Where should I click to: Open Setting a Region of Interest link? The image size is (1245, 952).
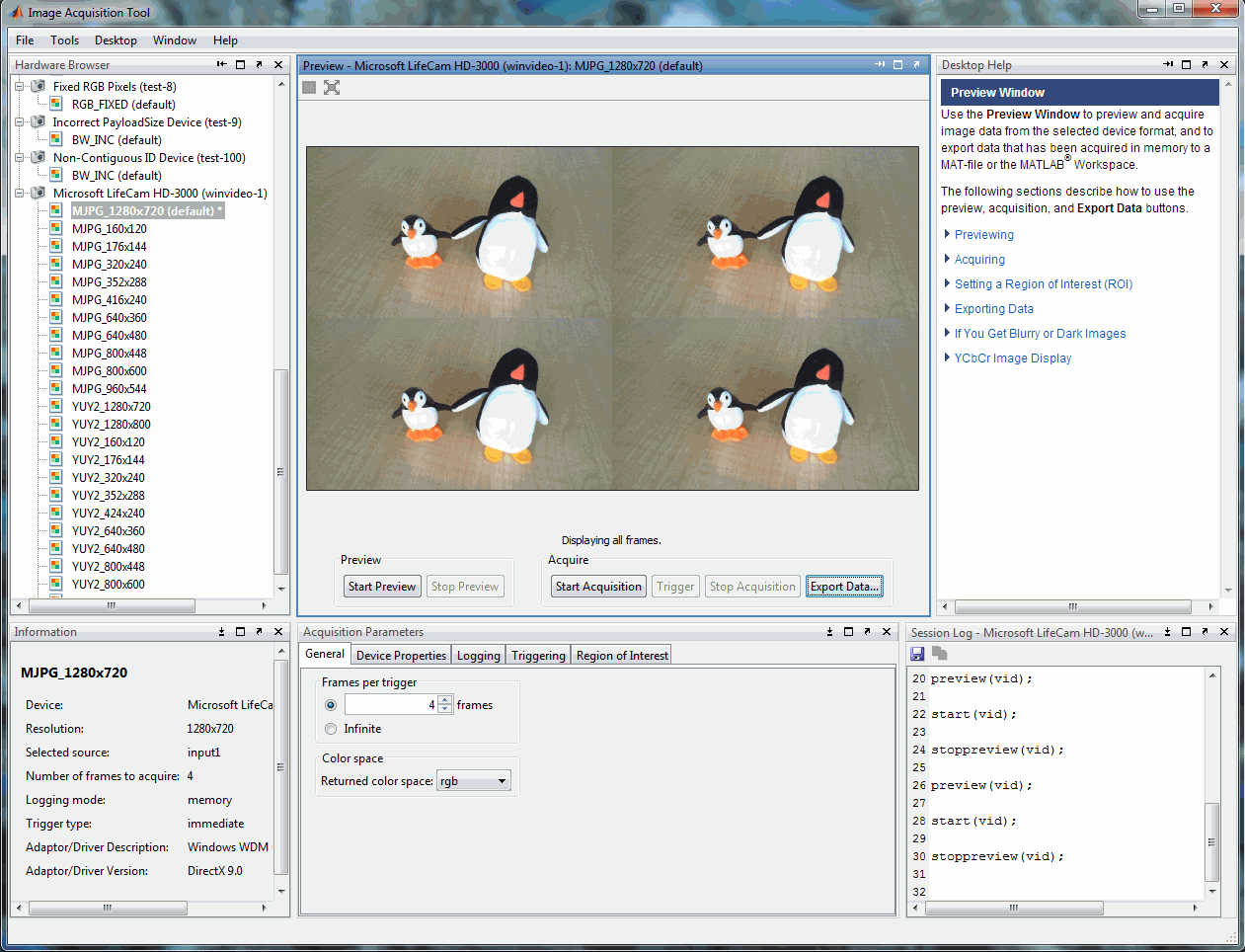pos(1044,284)
